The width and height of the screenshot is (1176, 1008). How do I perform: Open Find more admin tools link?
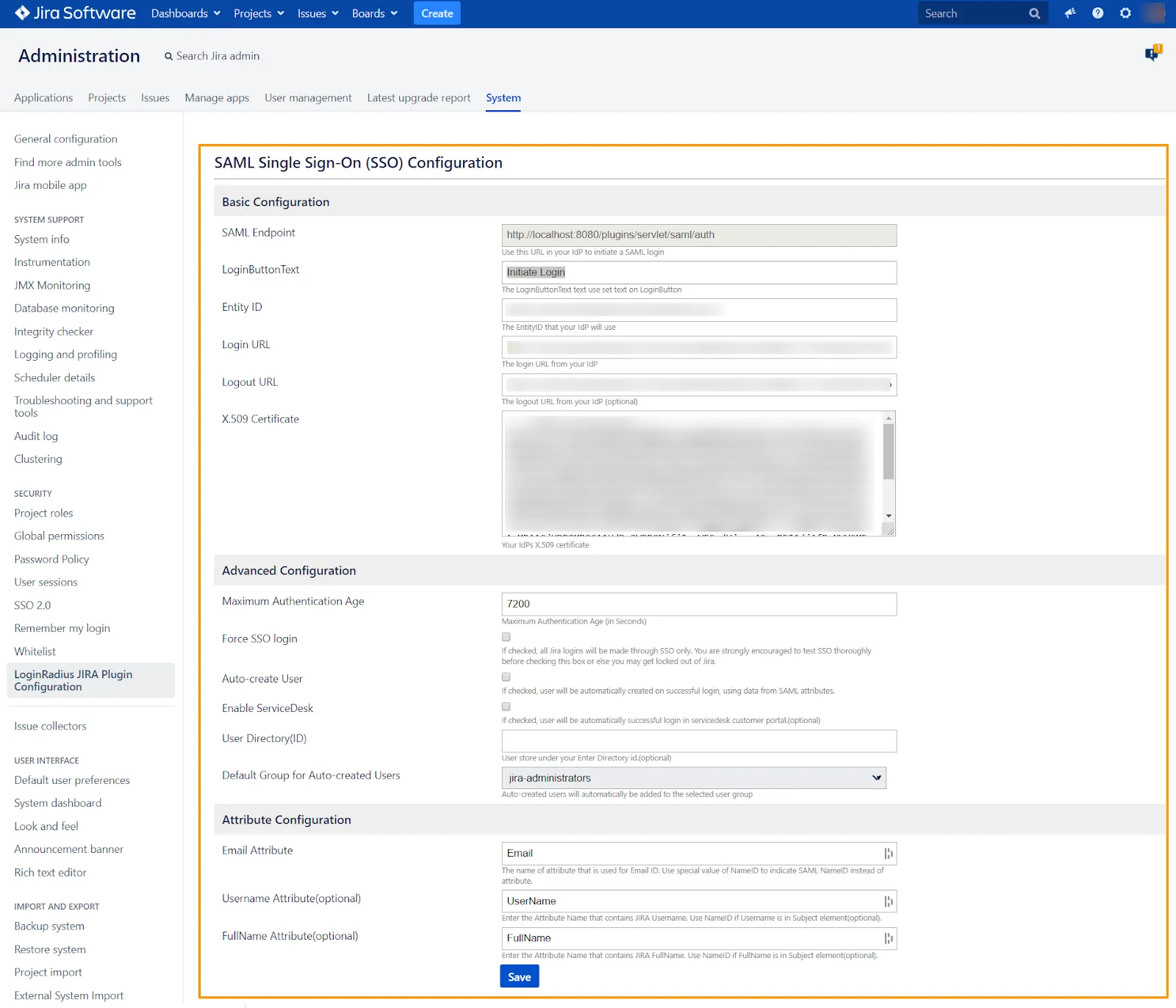click(x=68, y=162)
